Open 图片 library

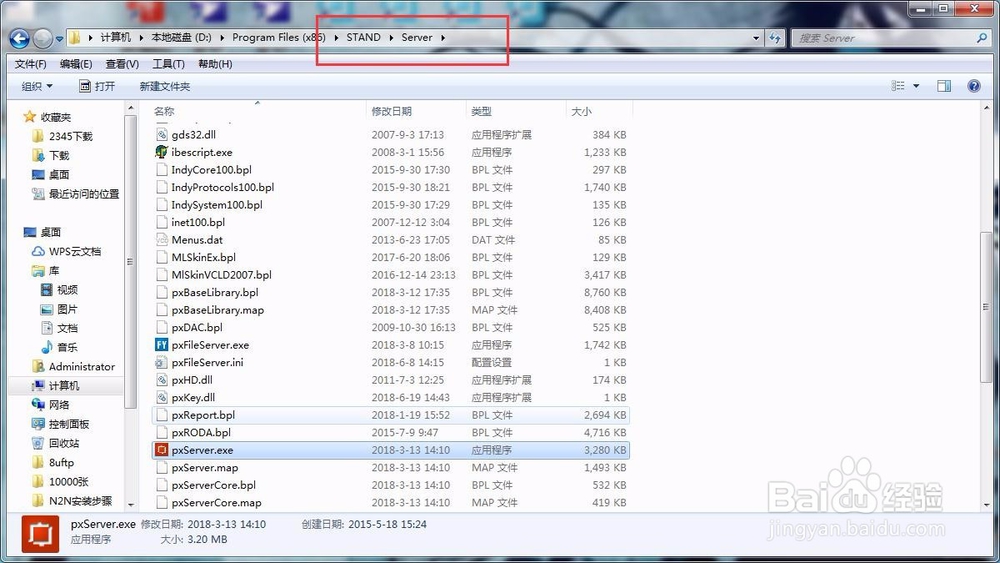(x=67, y=309)
